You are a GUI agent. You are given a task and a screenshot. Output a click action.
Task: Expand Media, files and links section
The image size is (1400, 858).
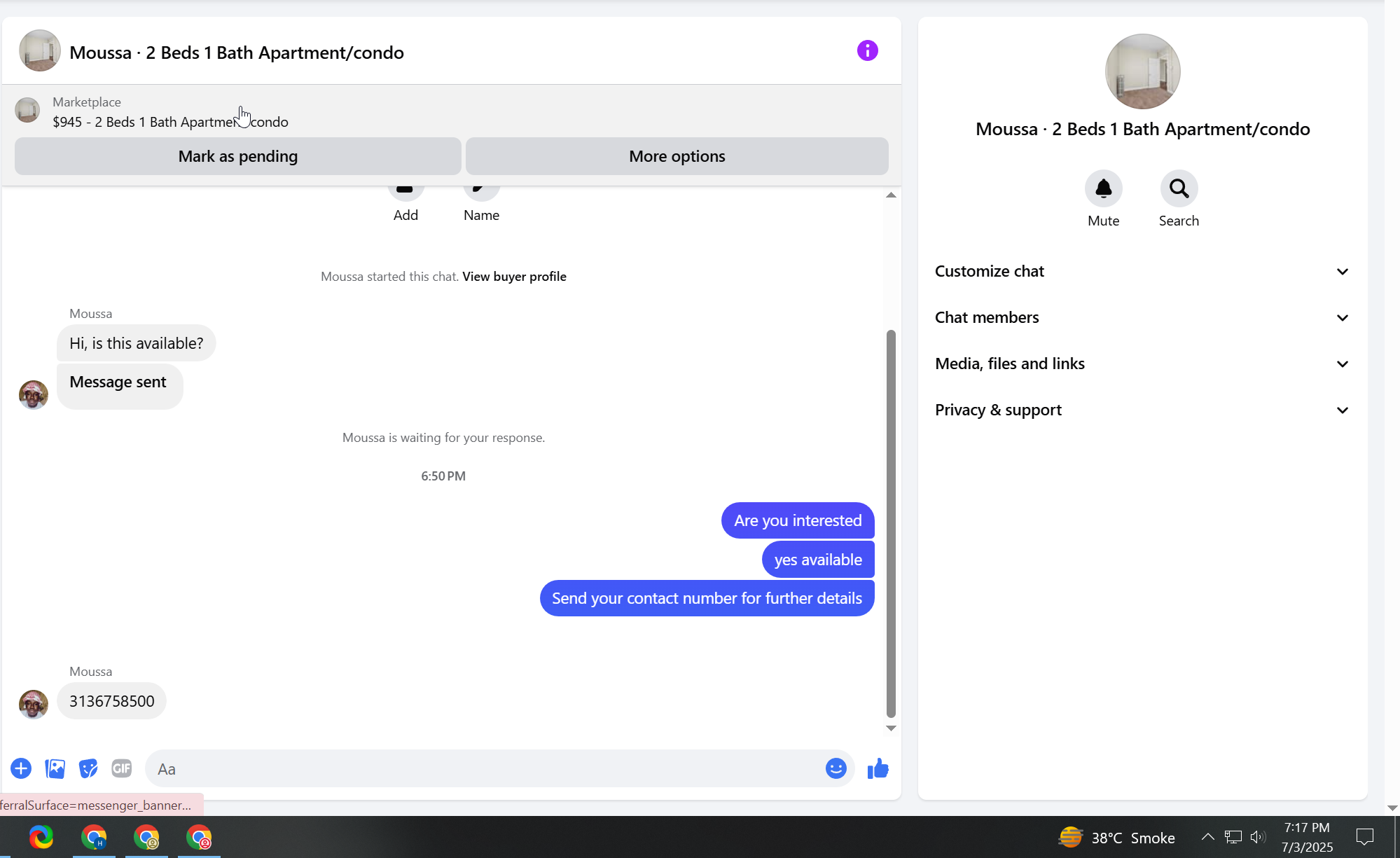pyautogui.click(x=1142, y=364)
